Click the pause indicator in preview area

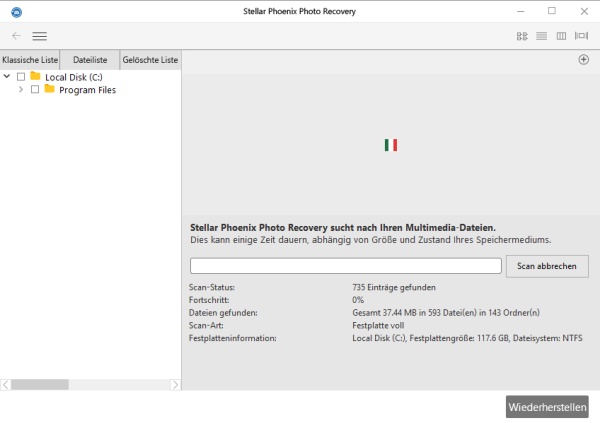[x=391, y=145]
